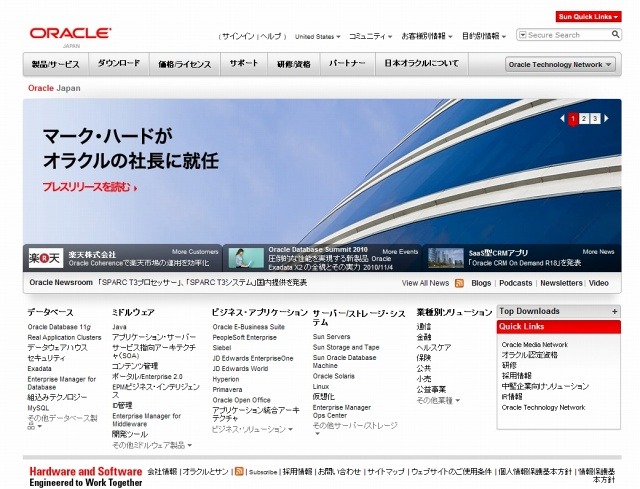Open Sun Quick Links dropdown
The height and width of the screenshot is (489, 640).
pyautogui.click(x=588, y=17)
